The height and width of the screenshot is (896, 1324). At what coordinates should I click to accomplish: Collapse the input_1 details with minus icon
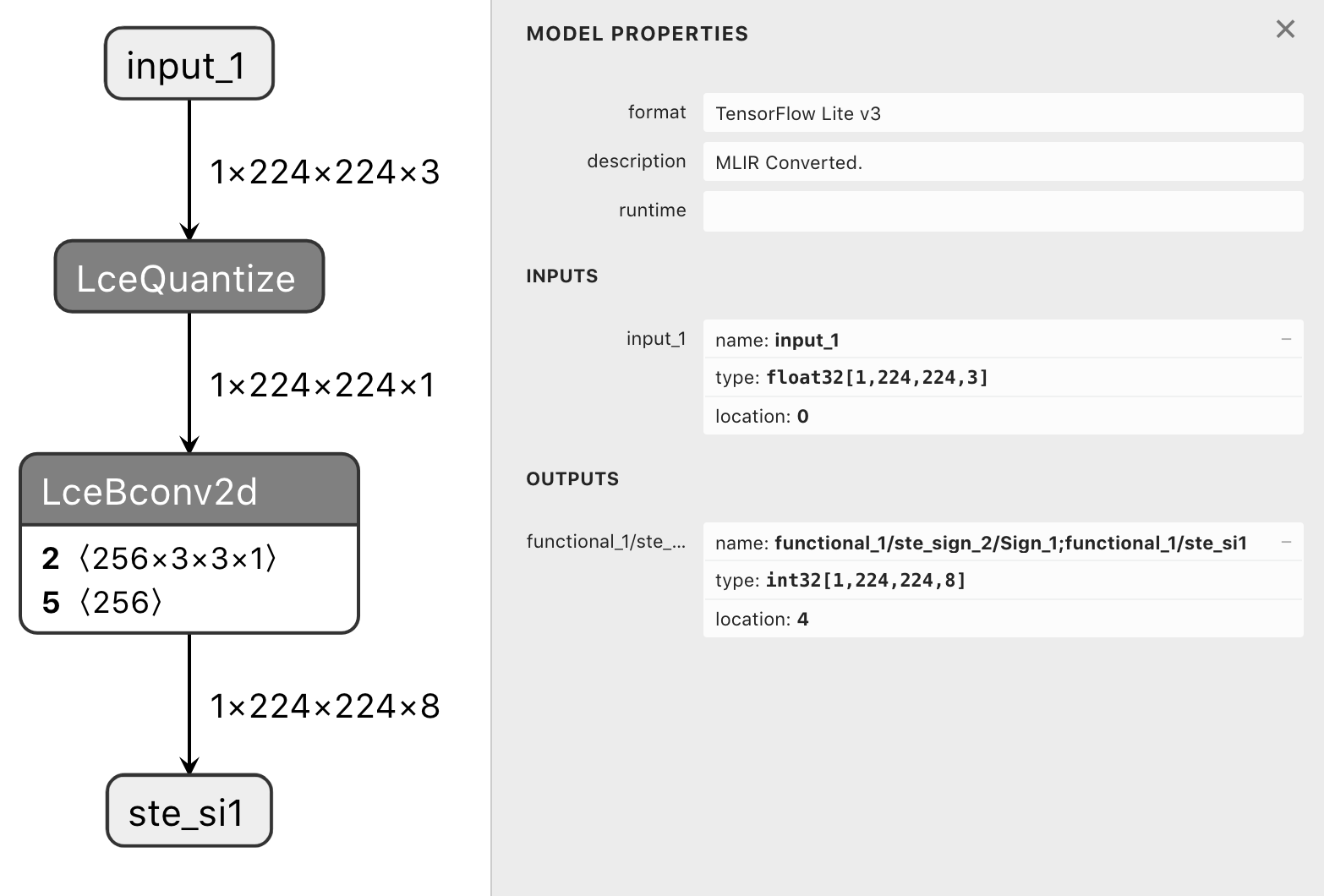pos(1286,339)
